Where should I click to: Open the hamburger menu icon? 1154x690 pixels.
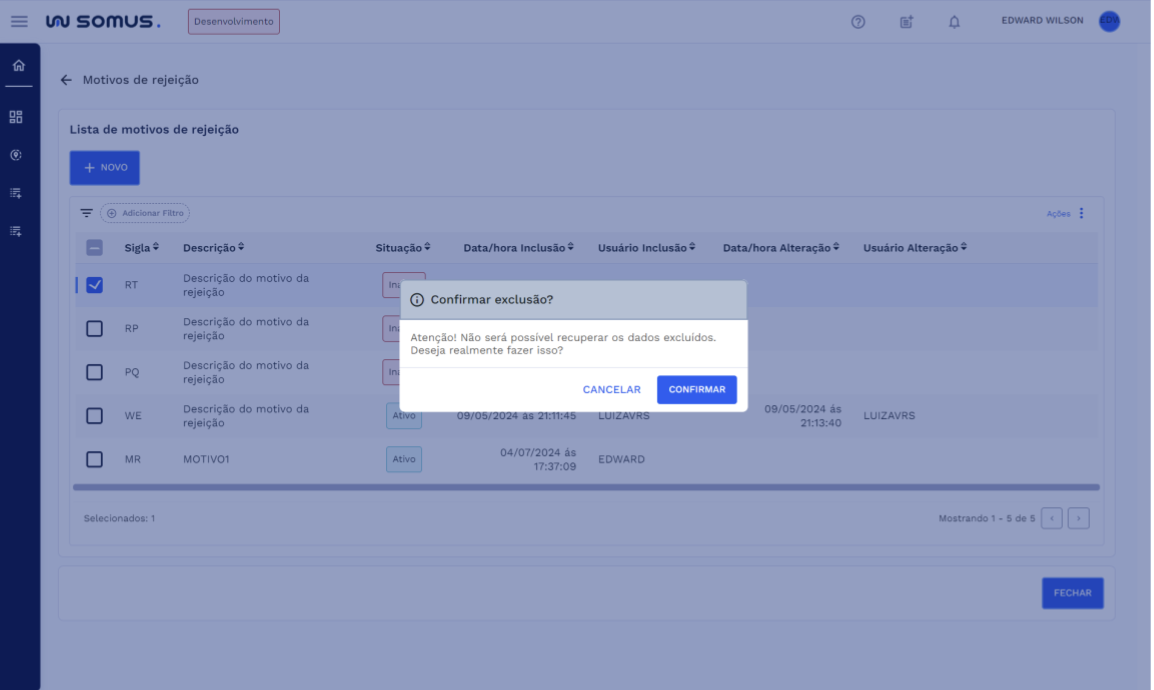coord(19,21)
